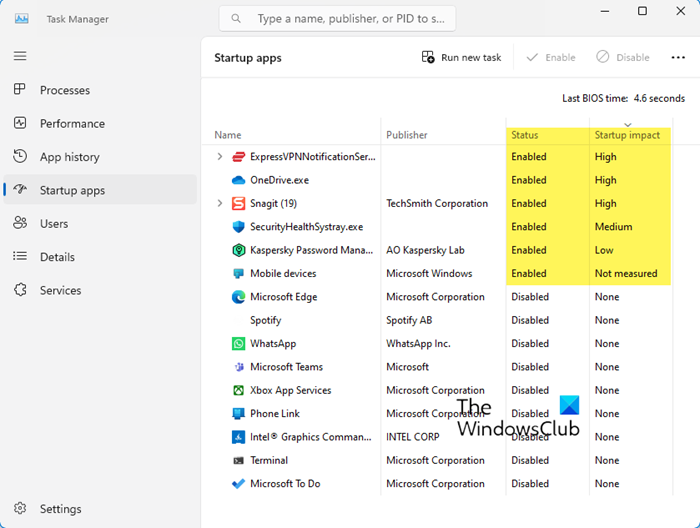
Task: Click the Intel Graphics Command icon
Action: click(x=238, y=437)
